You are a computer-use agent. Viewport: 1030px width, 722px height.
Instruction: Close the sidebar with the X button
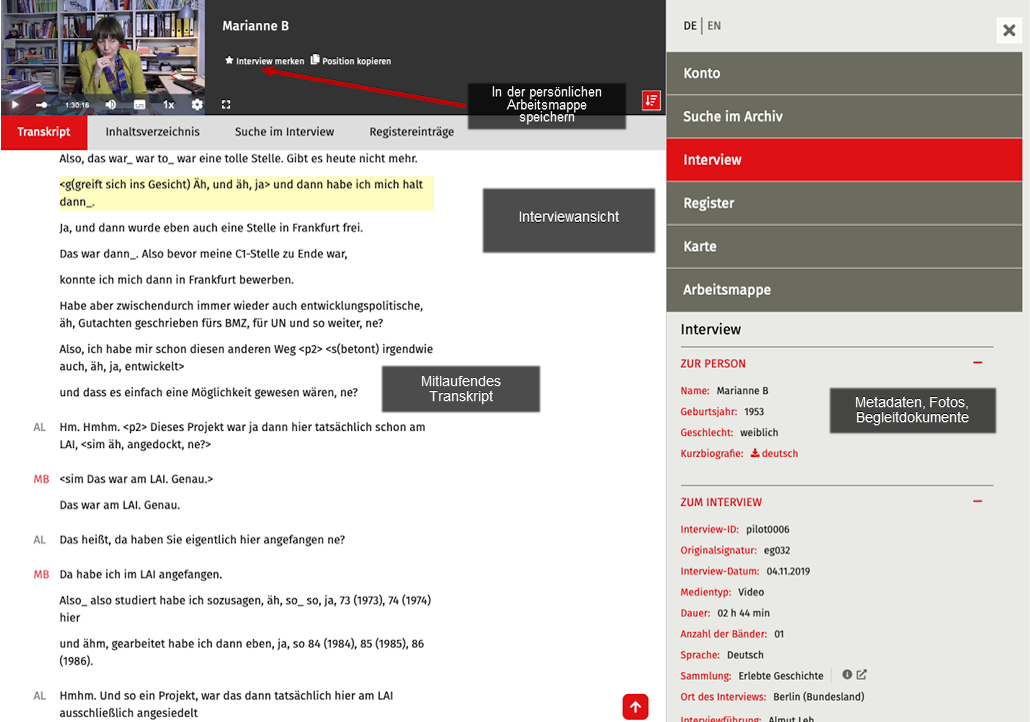[x=1009, y=30]
